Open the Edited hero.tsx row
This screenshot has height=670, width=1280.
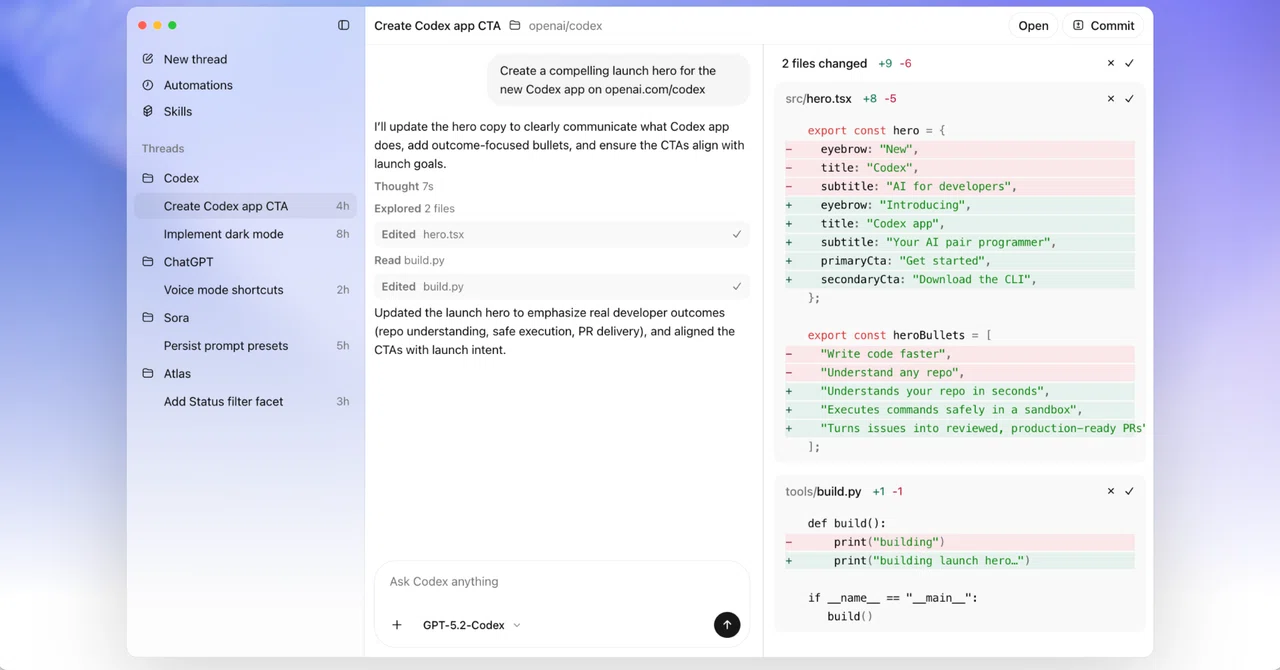562,234
